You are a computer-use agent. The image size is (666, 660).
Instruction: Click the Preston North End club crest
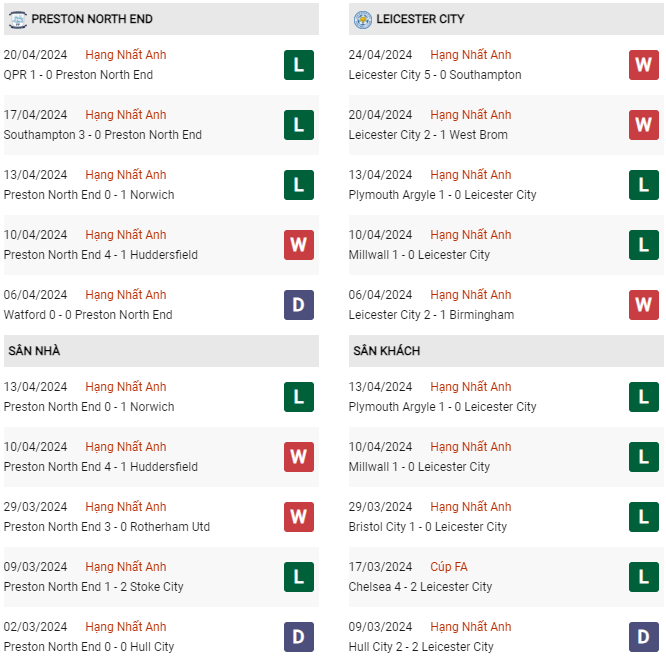pos(18,19)
